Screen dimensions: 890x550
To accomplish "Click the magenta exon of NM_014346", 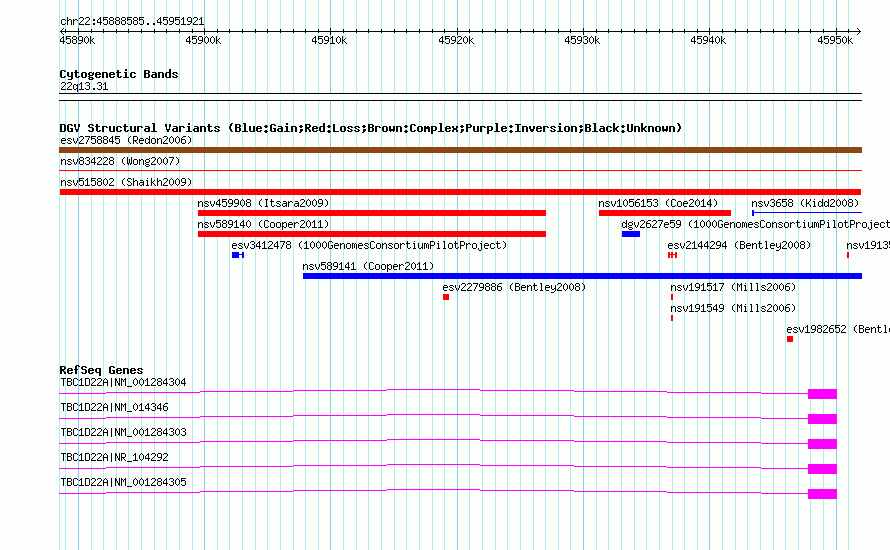I will tap(822, 419).
